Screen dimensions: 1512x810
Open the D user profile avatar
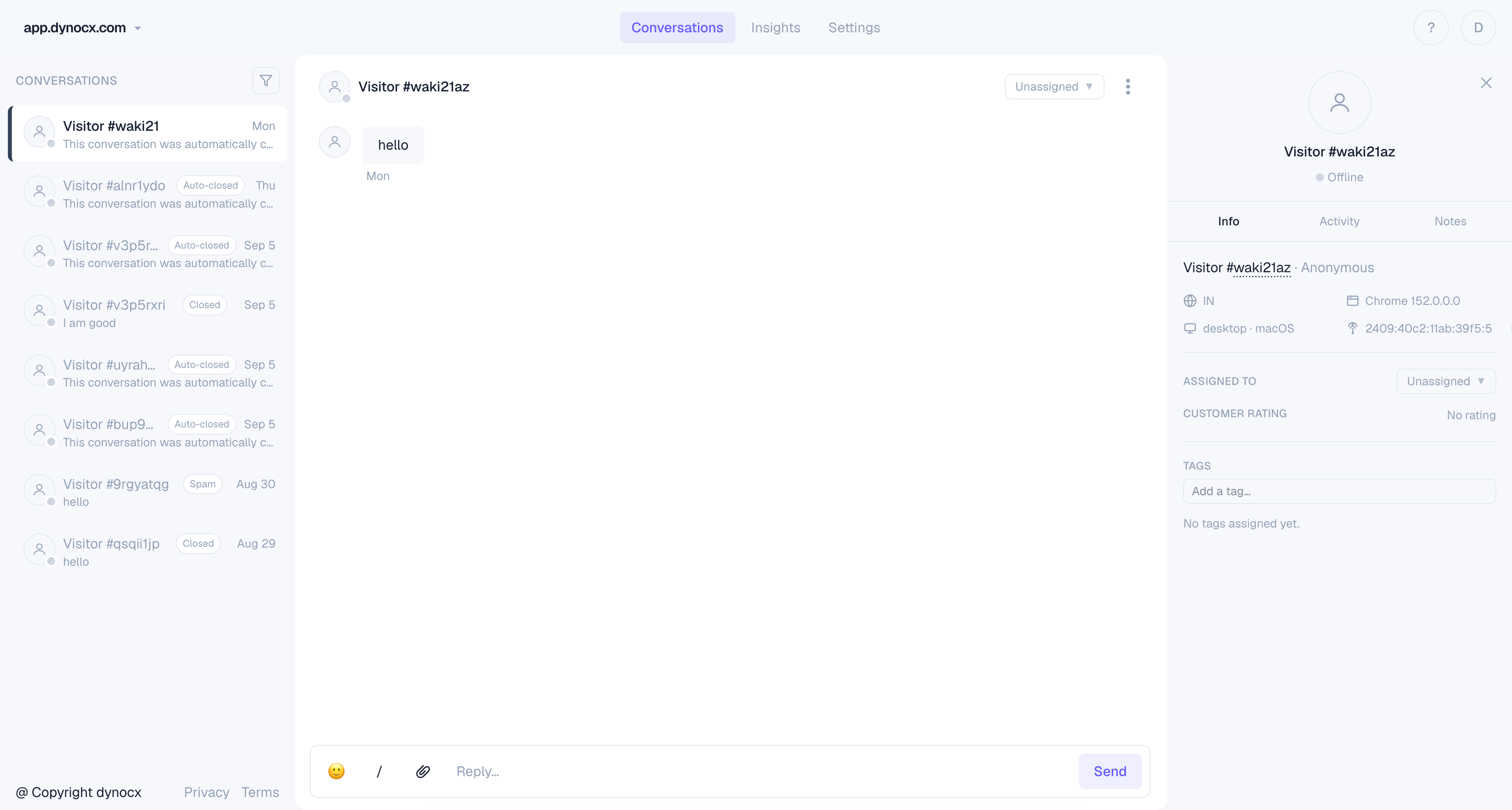pyautogui.click(x=1478, y=28)
